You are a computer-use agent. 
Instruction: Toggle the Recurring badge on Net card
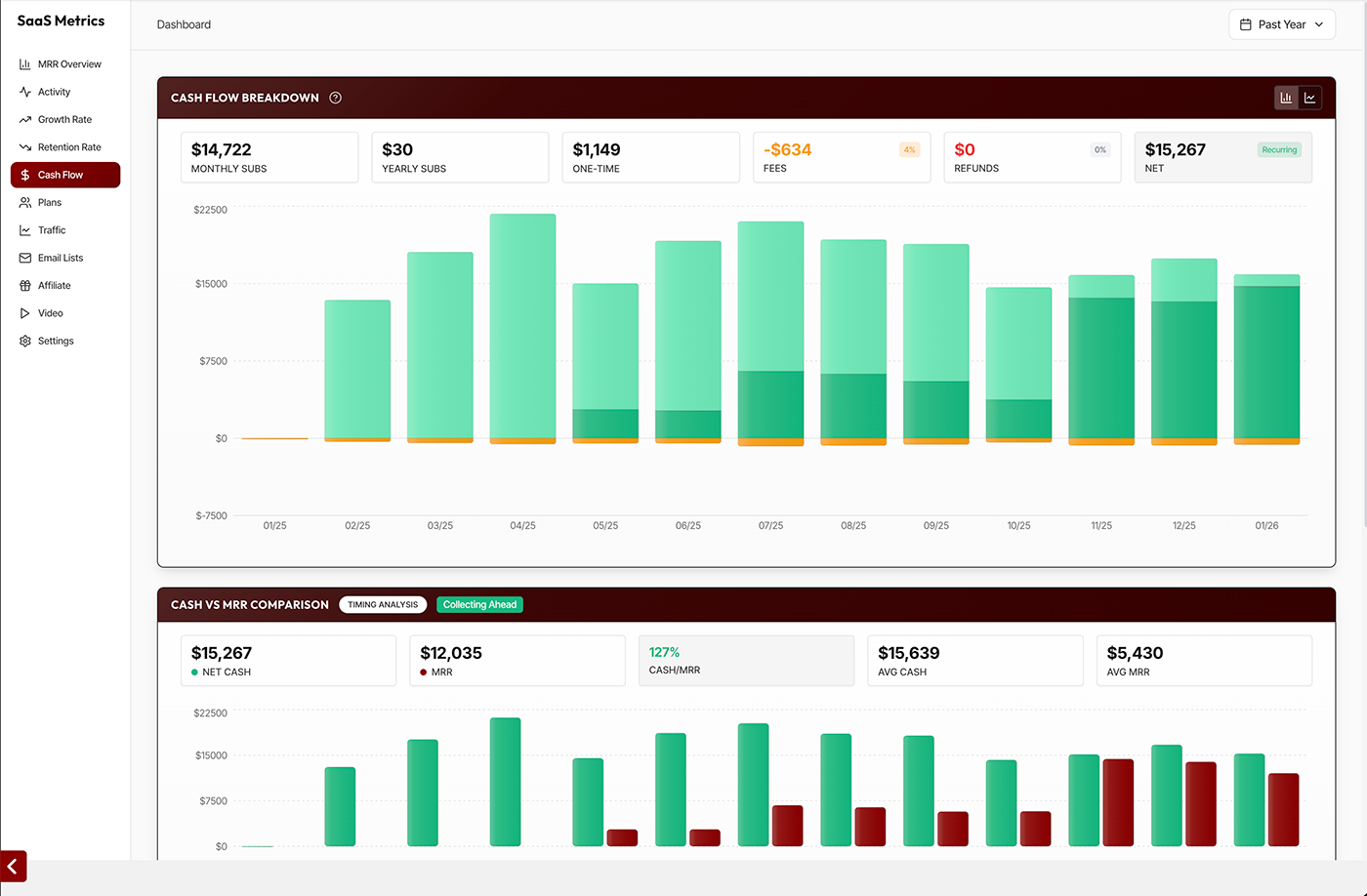pos(1278,150)
